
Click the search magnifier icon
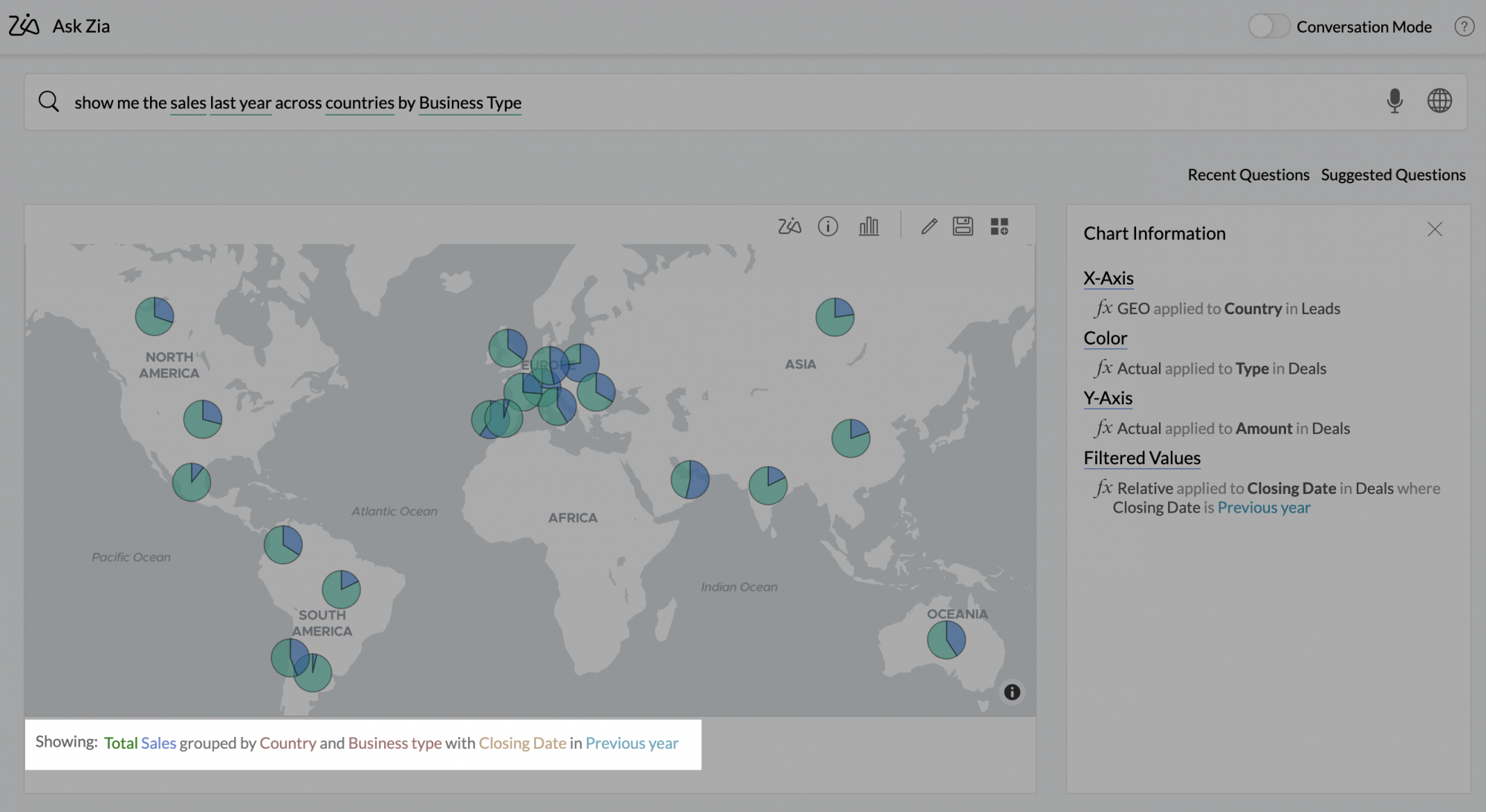pos(48,101)
